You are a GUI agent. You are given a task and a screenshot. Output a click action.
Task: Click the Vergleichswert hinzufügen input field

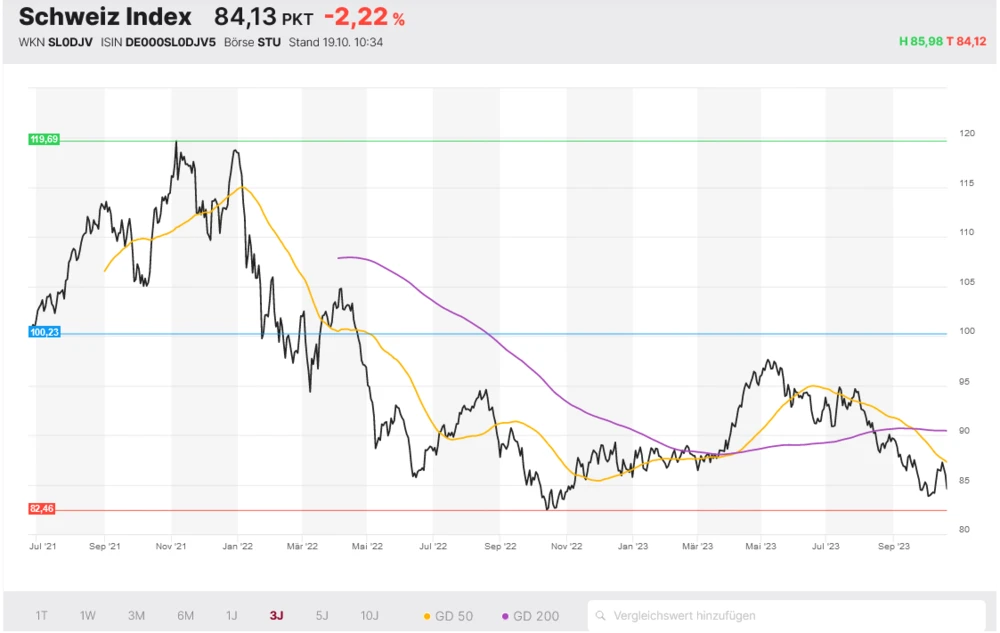pyautogui.click(x=790, y=616)
